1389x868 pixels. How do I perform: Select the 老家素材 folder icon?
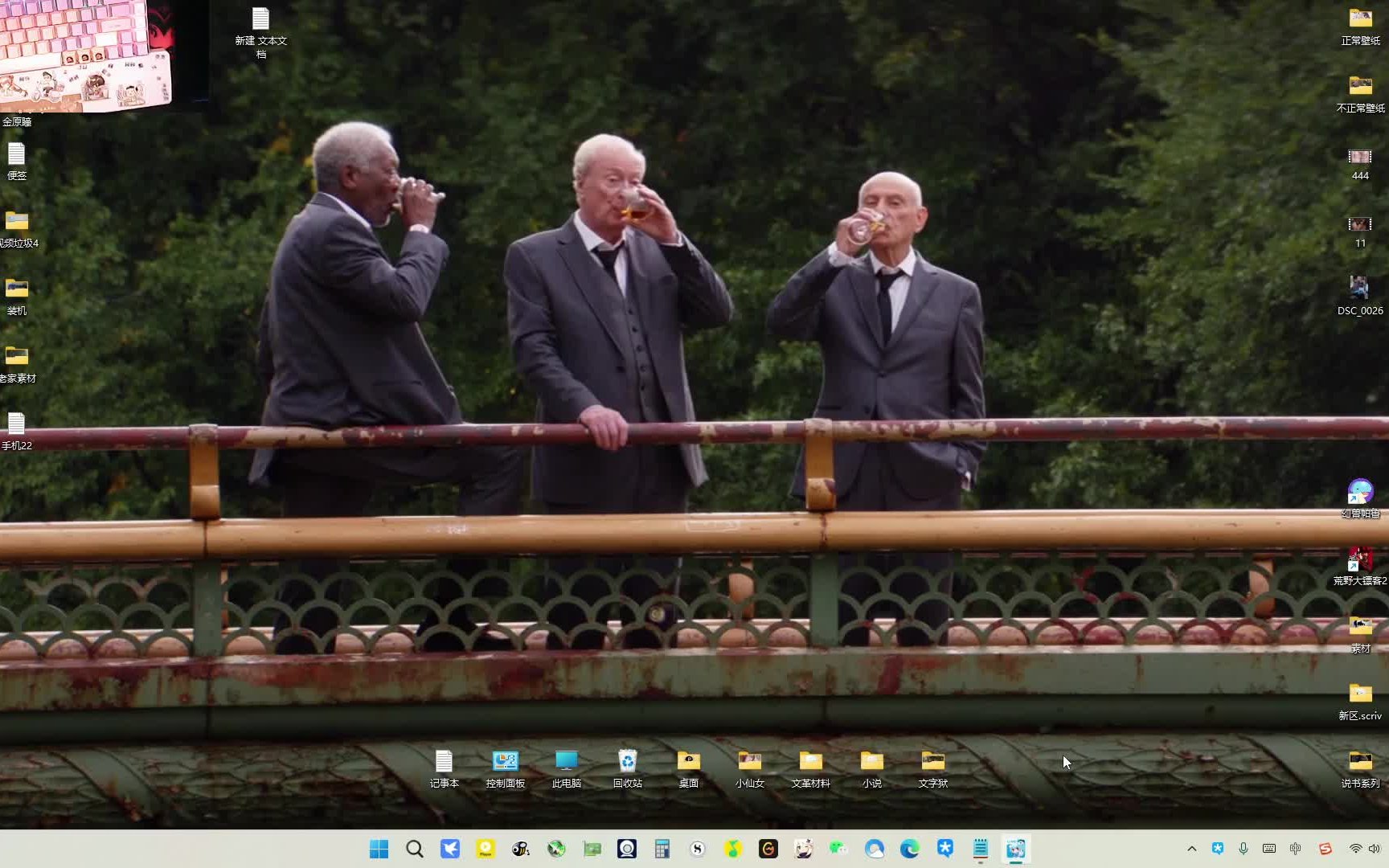(16, 363)
